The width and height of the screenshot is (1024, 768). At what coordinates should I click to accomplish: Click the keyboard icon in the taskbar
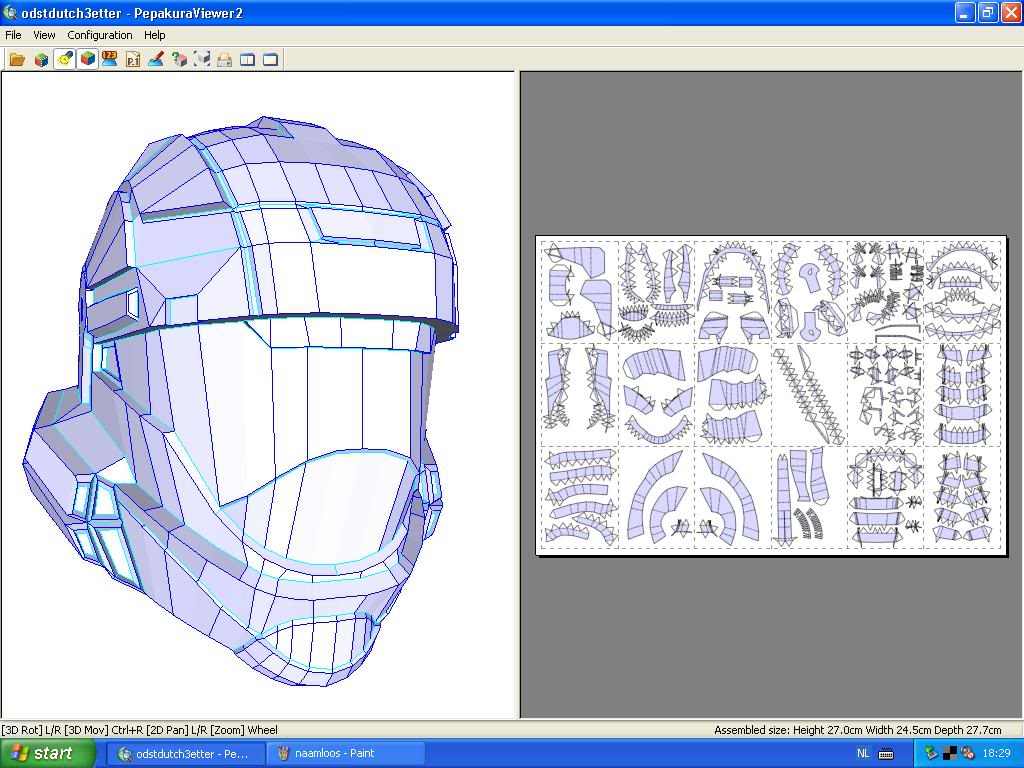(886, 754)
